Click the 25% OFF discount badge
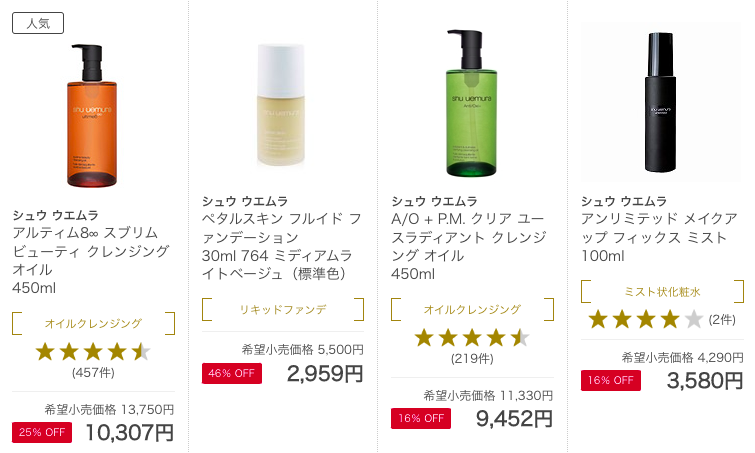The height and width of the screenshot is (453, 755). tap(42, 432)
